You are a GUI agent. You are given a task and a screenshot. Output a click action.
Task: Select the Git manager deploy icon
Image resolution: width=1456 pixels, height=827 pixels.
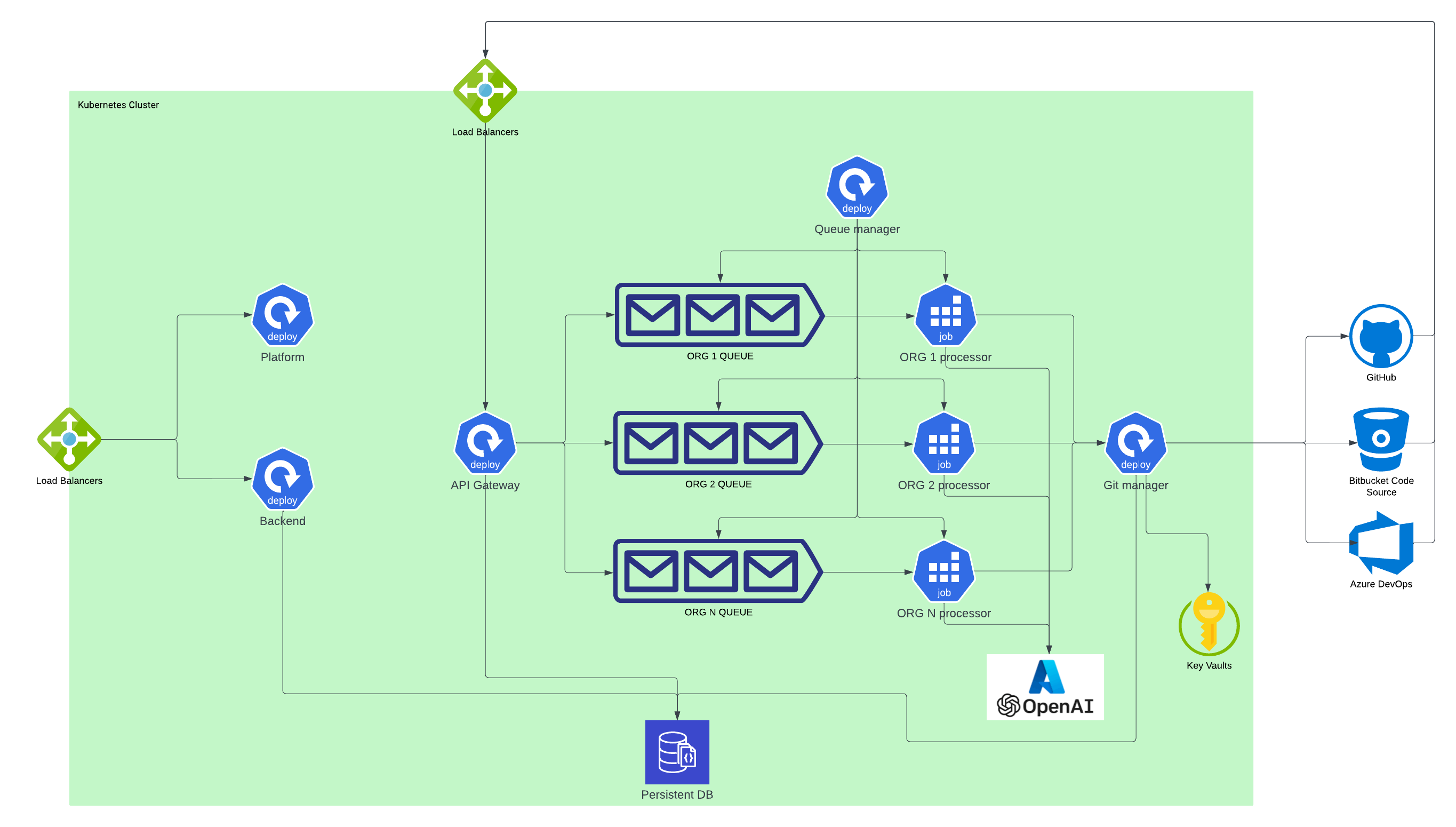[1135, 443]
